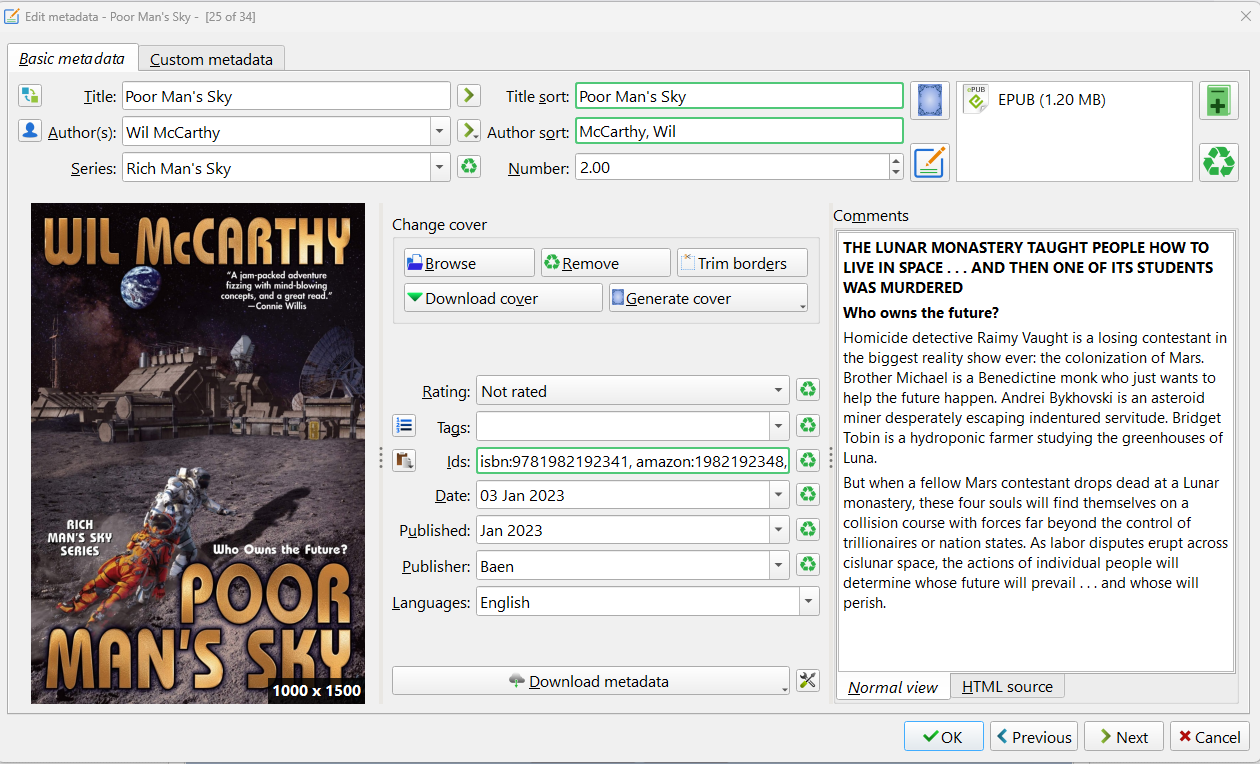Switch to the Custom metadata tab
1260x764 pixels.
(x=211, y=59)
